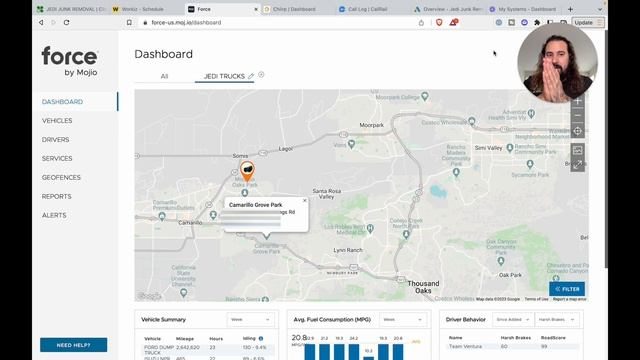Screen dimensions: 640x360
Task: Click the Los Robles medical center pin
Action: pos(370,229)
